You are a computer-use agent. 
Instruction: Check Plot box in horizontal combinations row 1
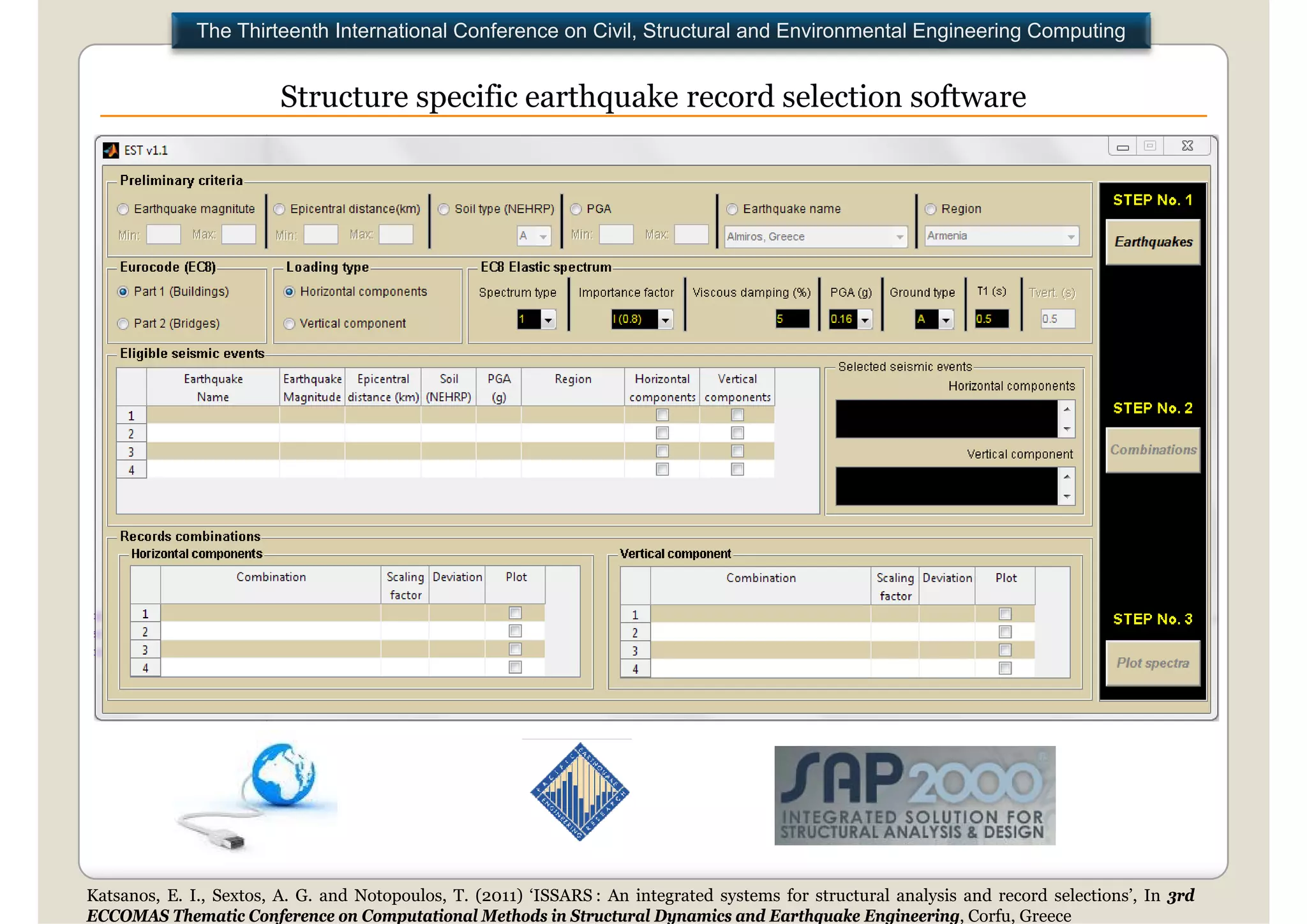tap(515, 613)
